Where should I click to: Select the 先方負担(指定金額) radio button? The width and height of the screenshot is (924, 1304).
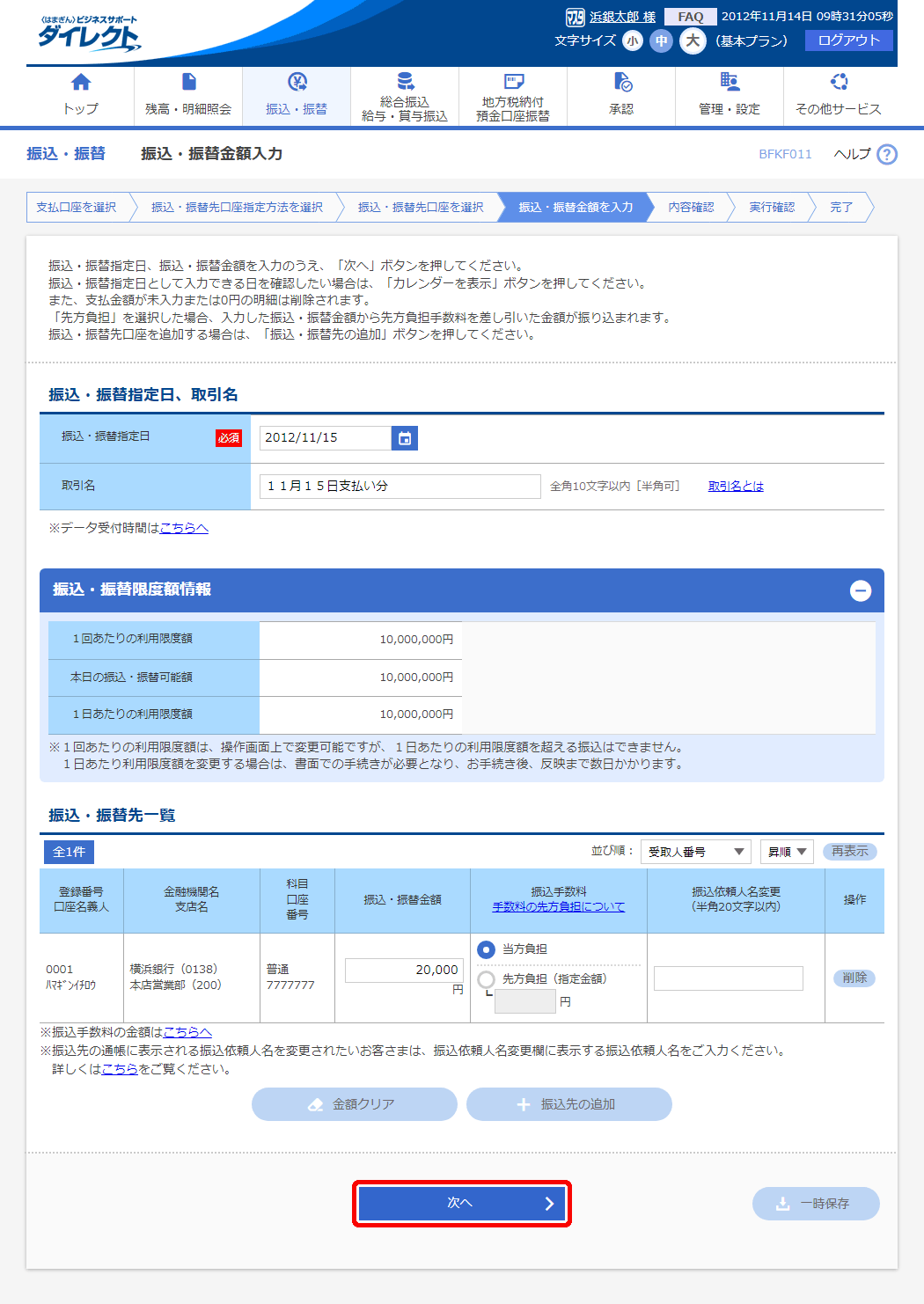(486, 979)
